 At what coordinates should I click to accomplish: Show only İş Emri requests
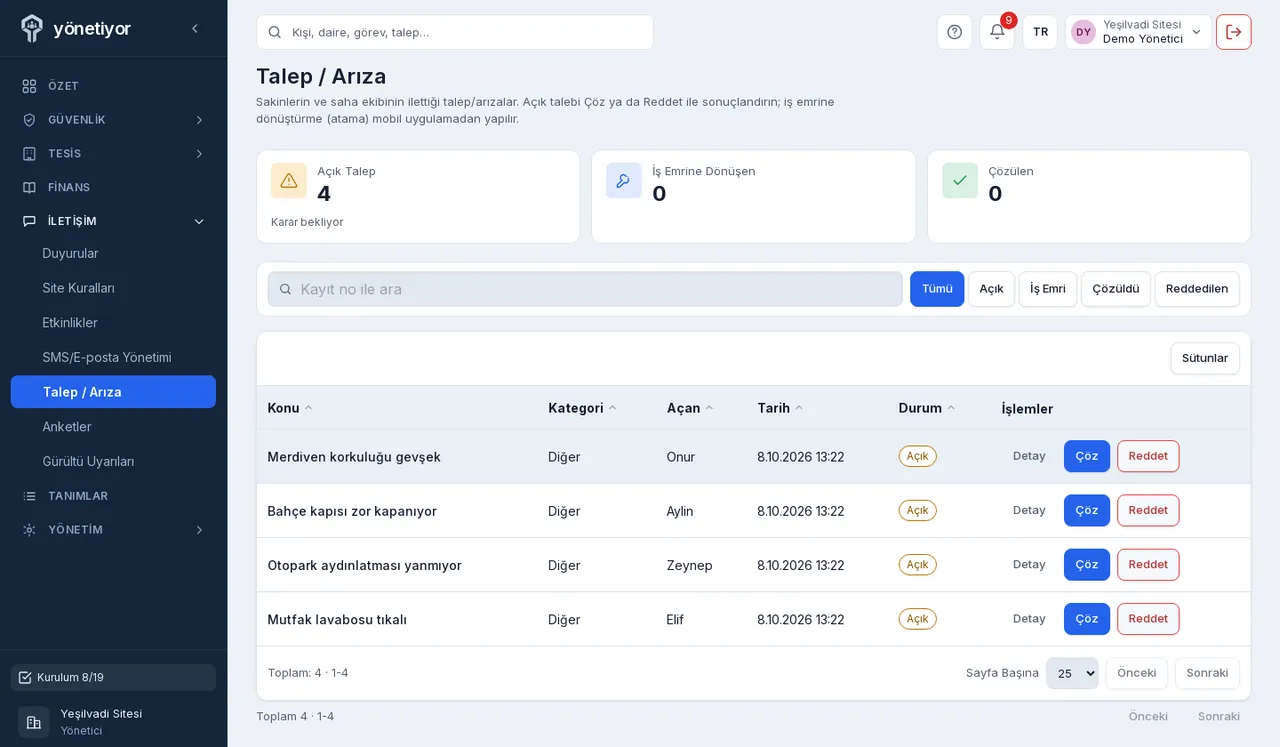tap(1048, 289)
